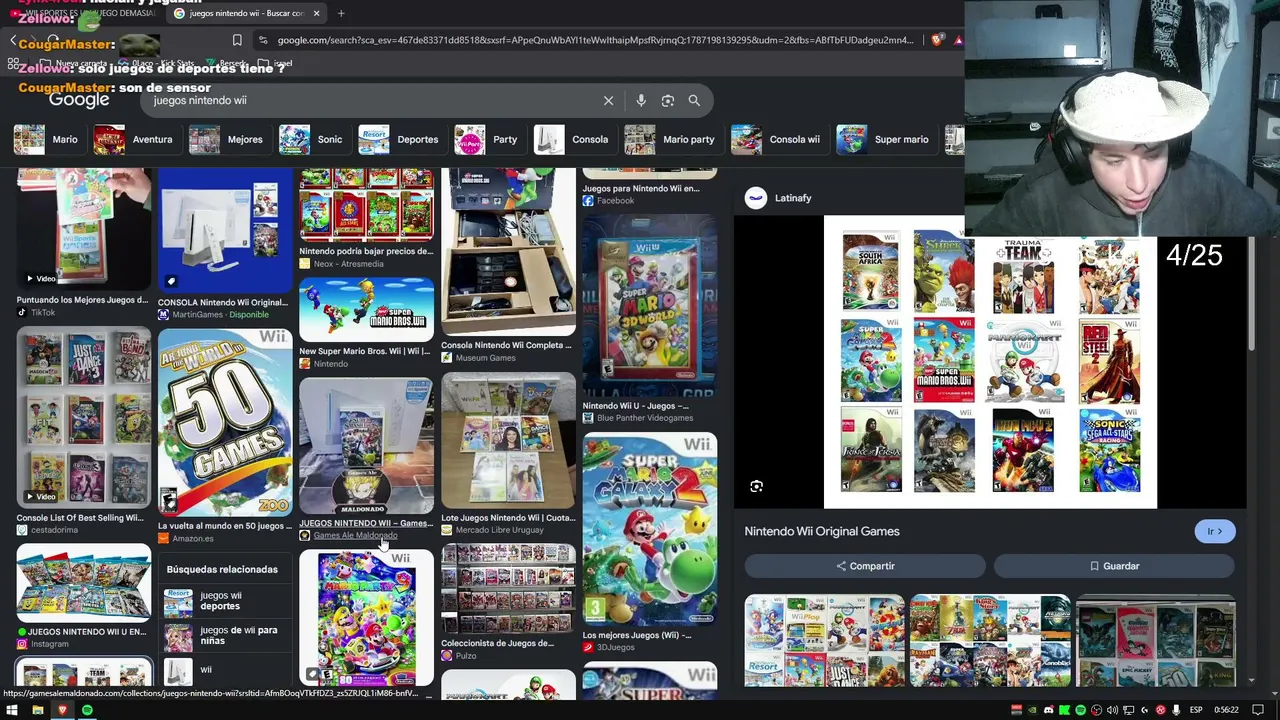This screenshot has width=1280, height=720.
Task: Click the Latinafy source name in preview panel
Action: 793,198
